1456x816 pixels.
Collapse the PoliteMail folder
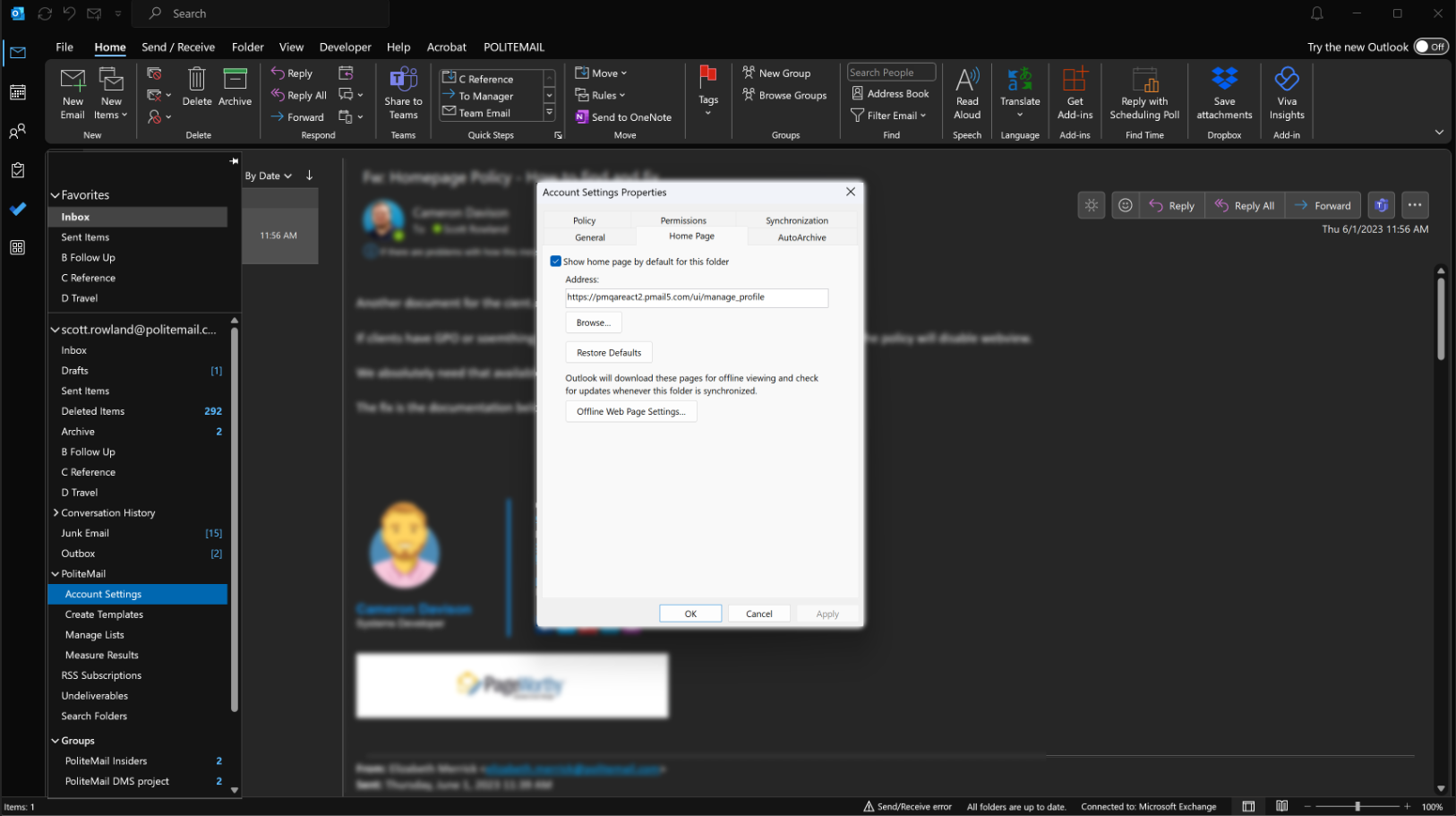click(x=56, y=574)
